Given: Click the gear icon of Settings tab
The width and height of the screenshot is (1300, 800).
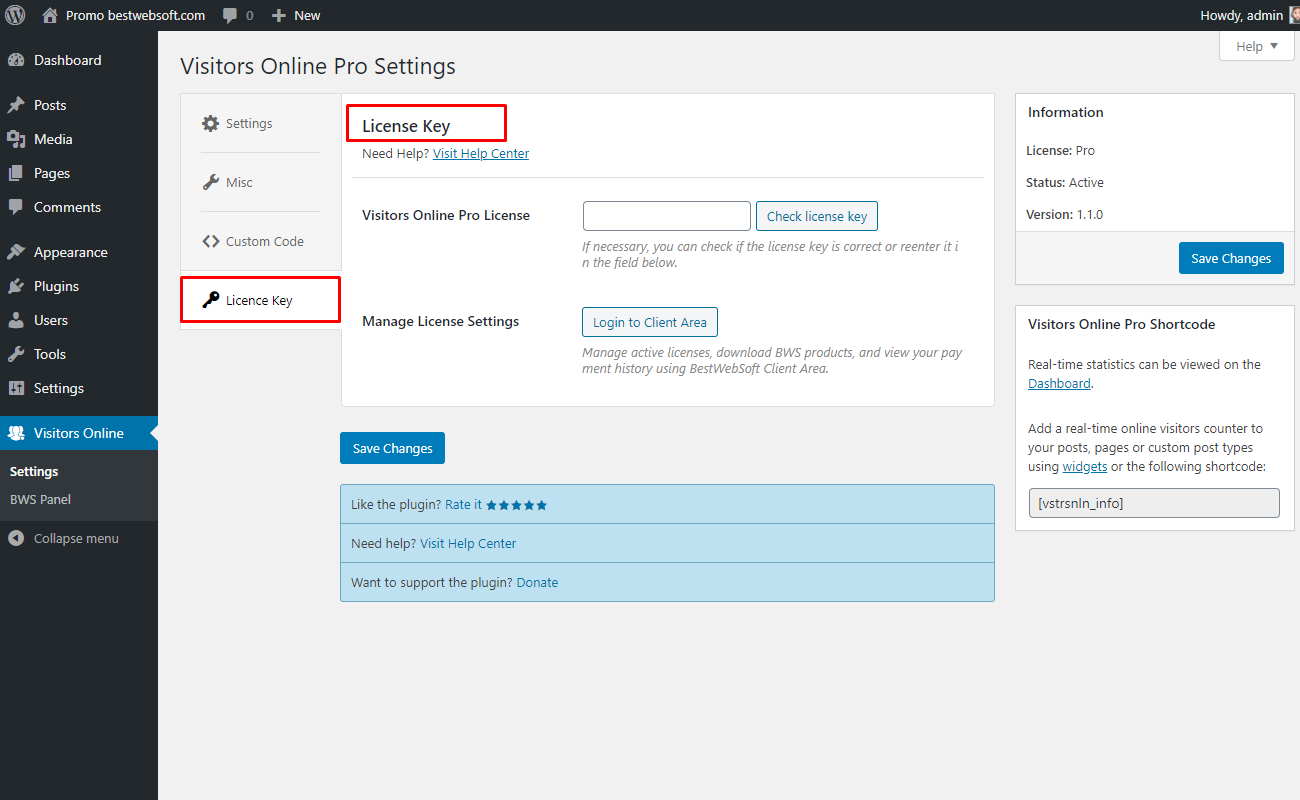Looking at the screenshot, I should click(210, 123).
